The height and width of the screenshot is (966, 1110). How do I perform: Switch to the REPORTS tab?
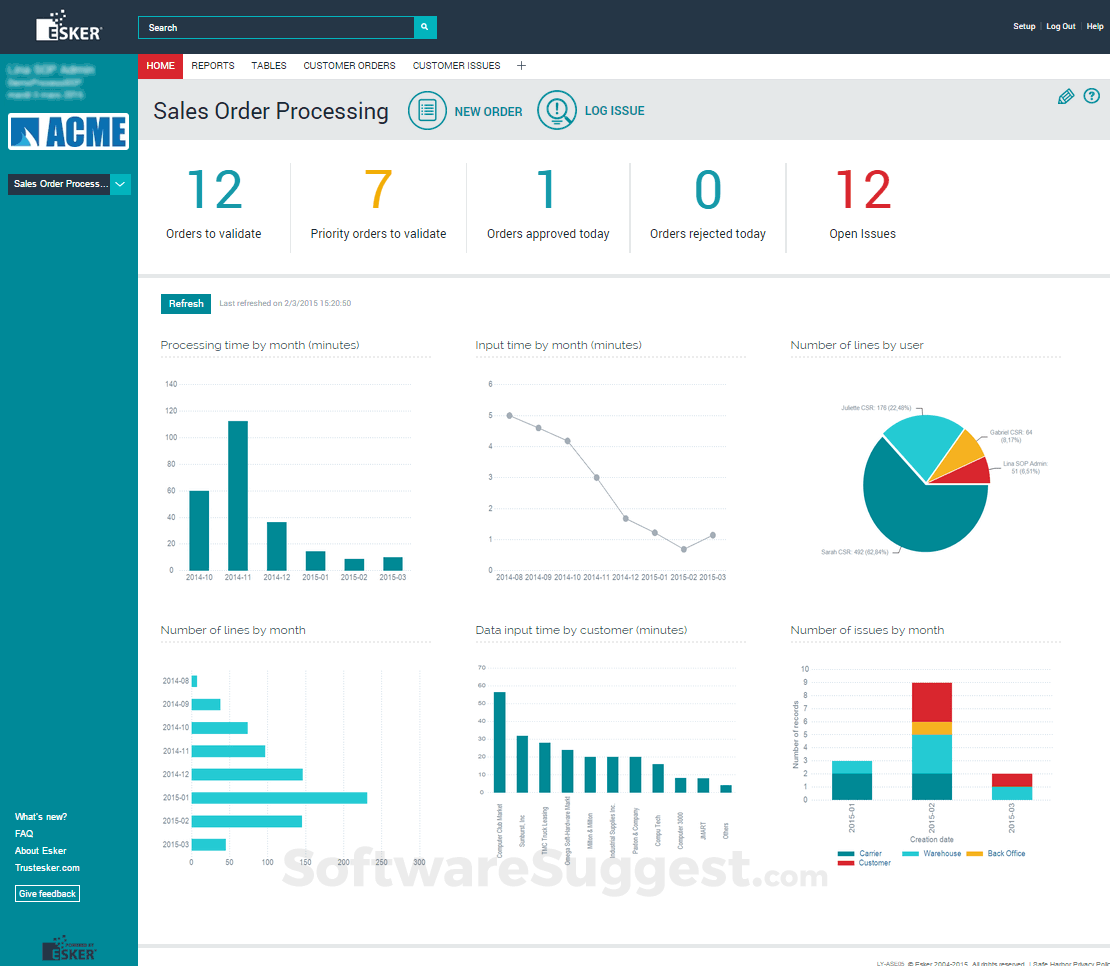pos(213,65)
